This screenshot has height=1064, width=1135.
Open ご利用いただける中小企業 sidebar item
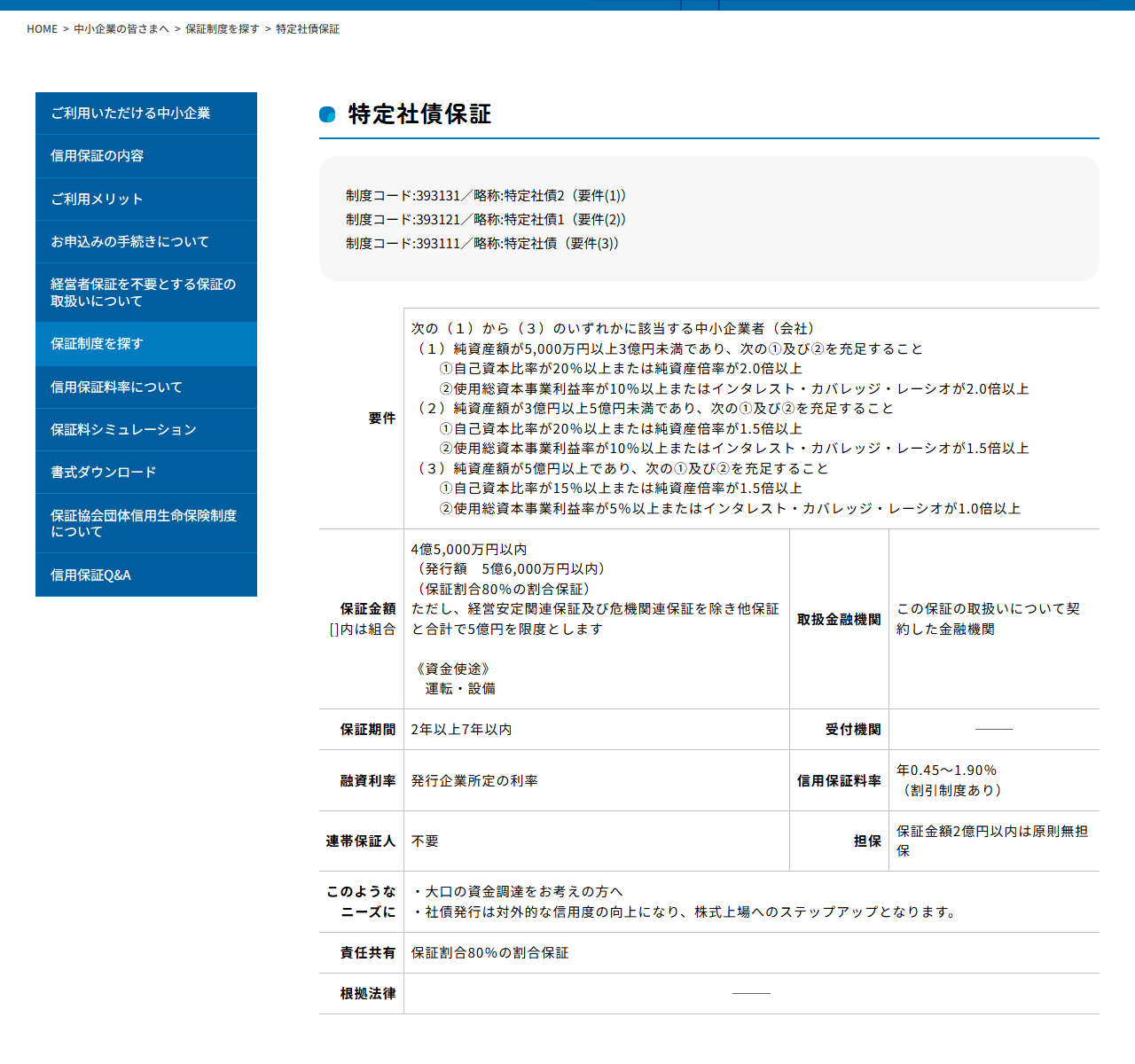[x=146, y=113]
